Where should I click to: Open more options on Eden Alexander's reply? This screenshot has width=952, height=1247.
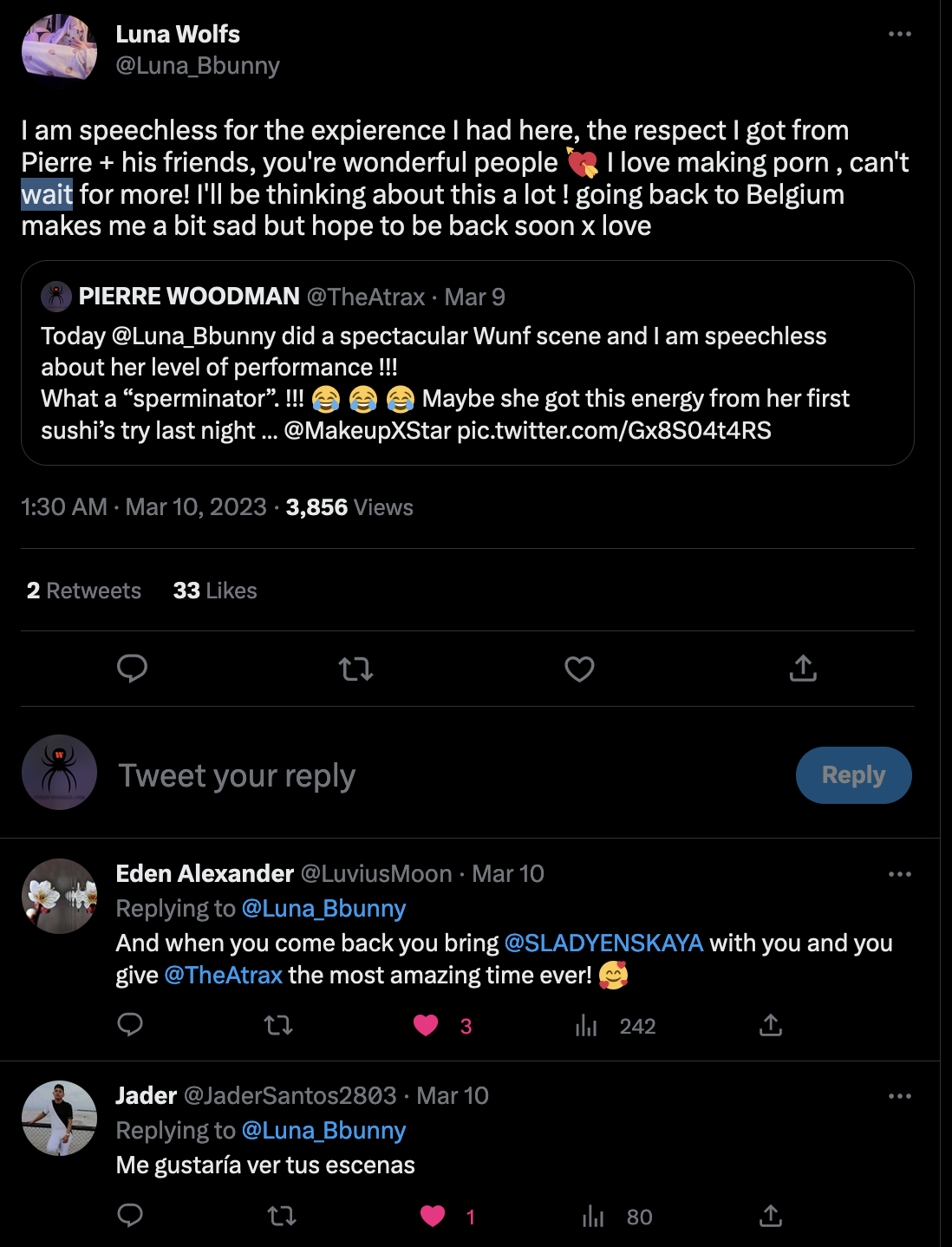coord(900,874)
